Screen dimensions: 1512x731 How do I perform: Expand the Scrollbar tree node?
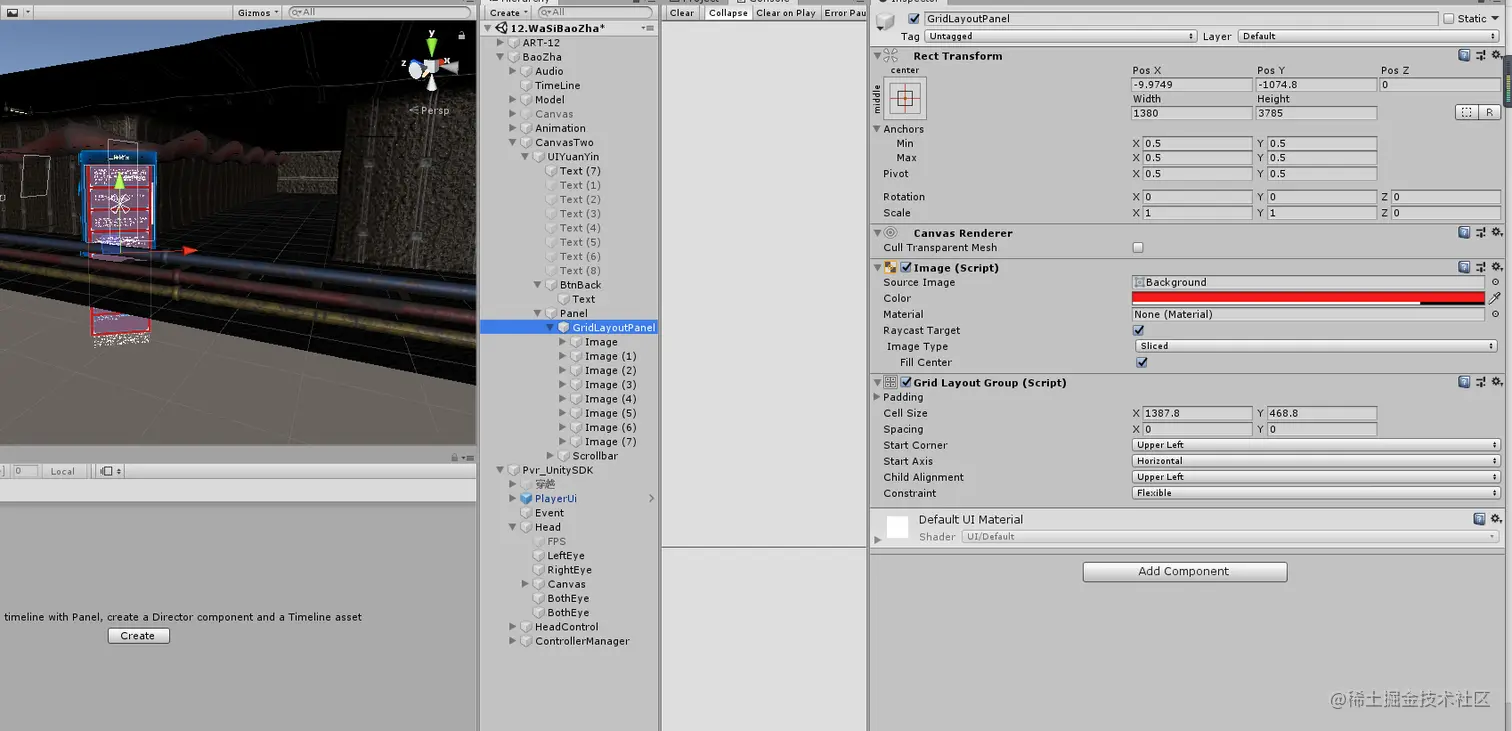pyautogui.click(x=551, y=456)
